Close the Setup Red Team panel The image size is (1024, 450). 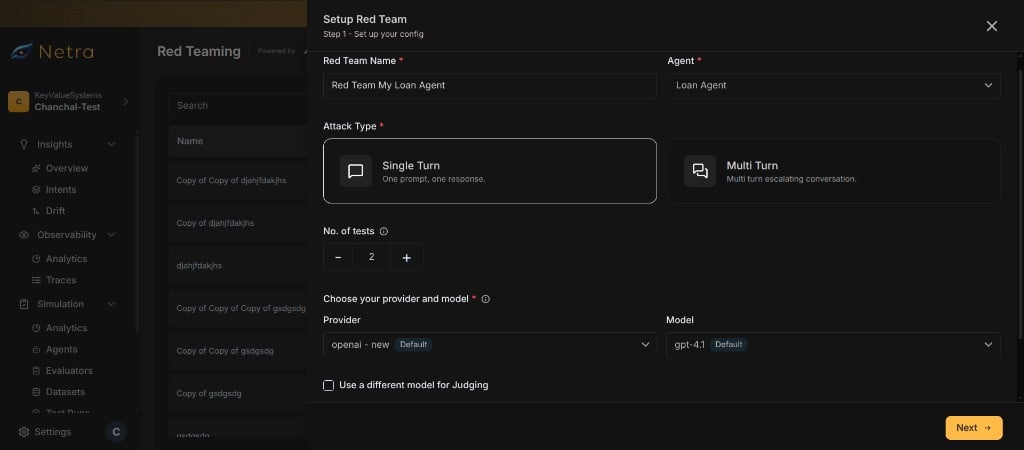point(991,26)
